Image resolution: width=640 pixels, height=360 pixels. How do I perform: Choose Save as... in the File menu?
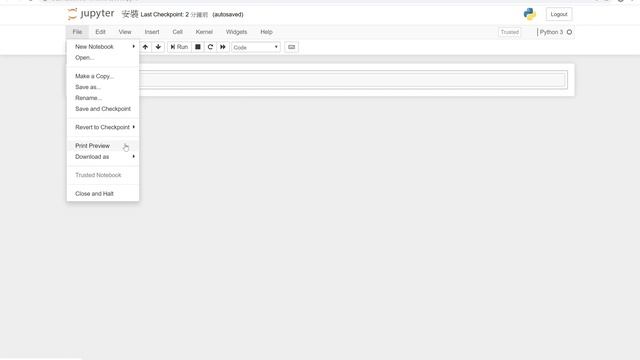(103, 87)
